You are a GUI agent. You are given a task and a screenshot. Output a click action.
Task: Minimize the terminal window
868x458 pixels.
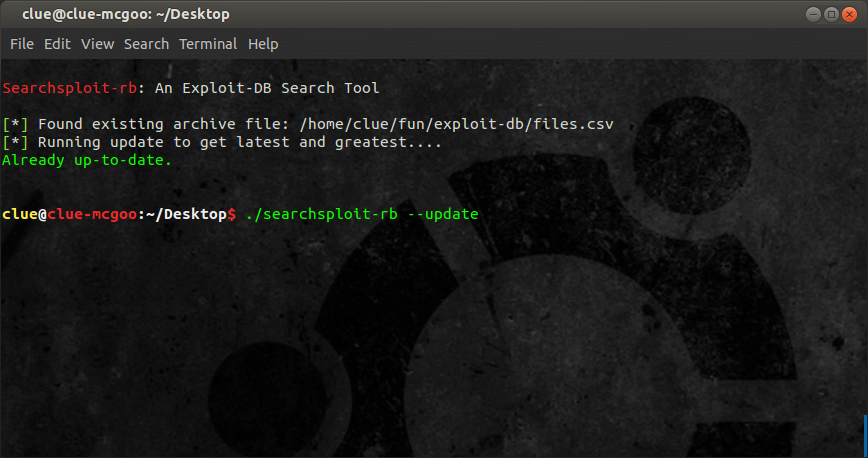point(813,14)
